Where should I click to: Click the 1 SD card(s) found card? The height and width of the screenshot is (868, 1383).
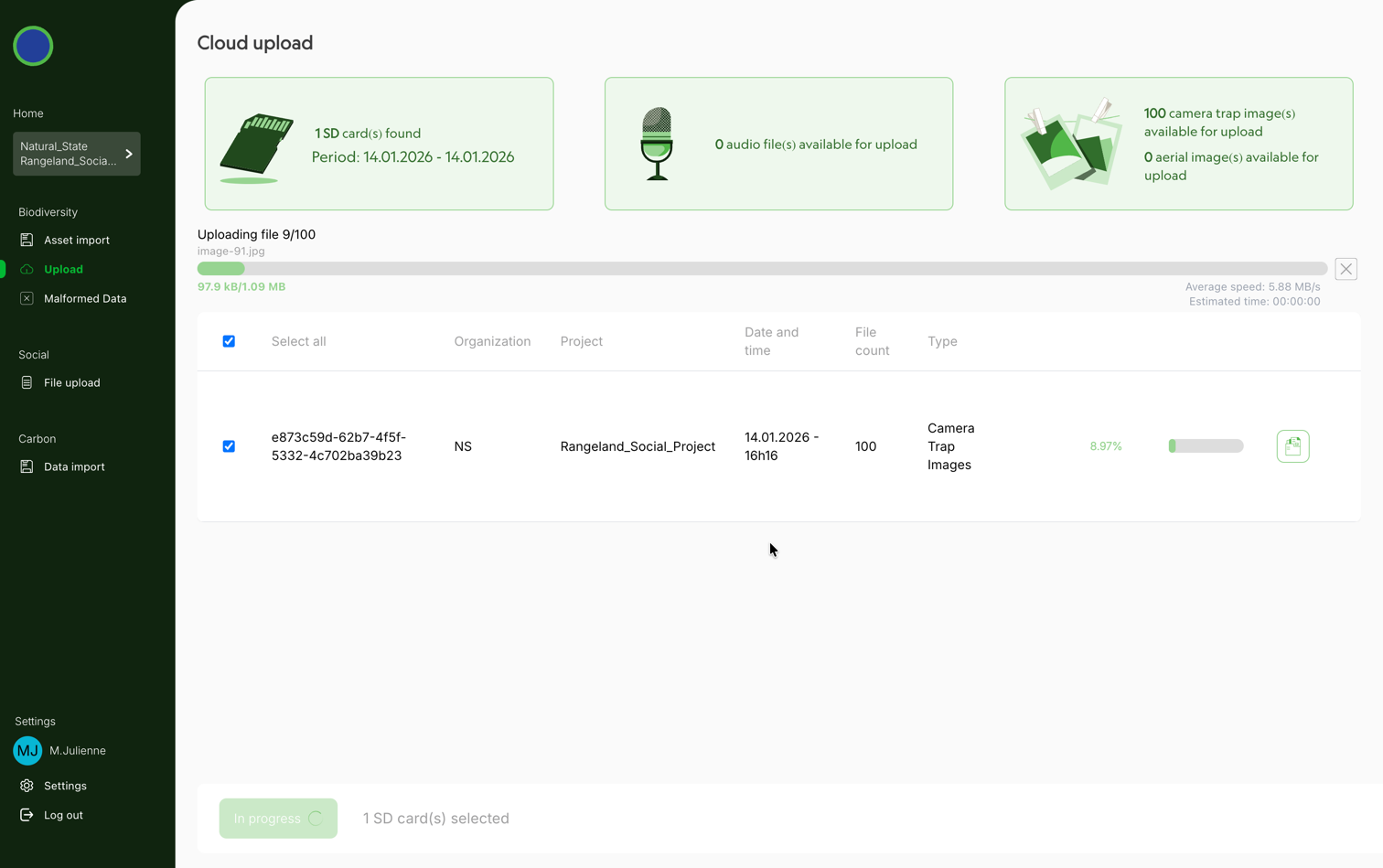(x=379, y=144)
